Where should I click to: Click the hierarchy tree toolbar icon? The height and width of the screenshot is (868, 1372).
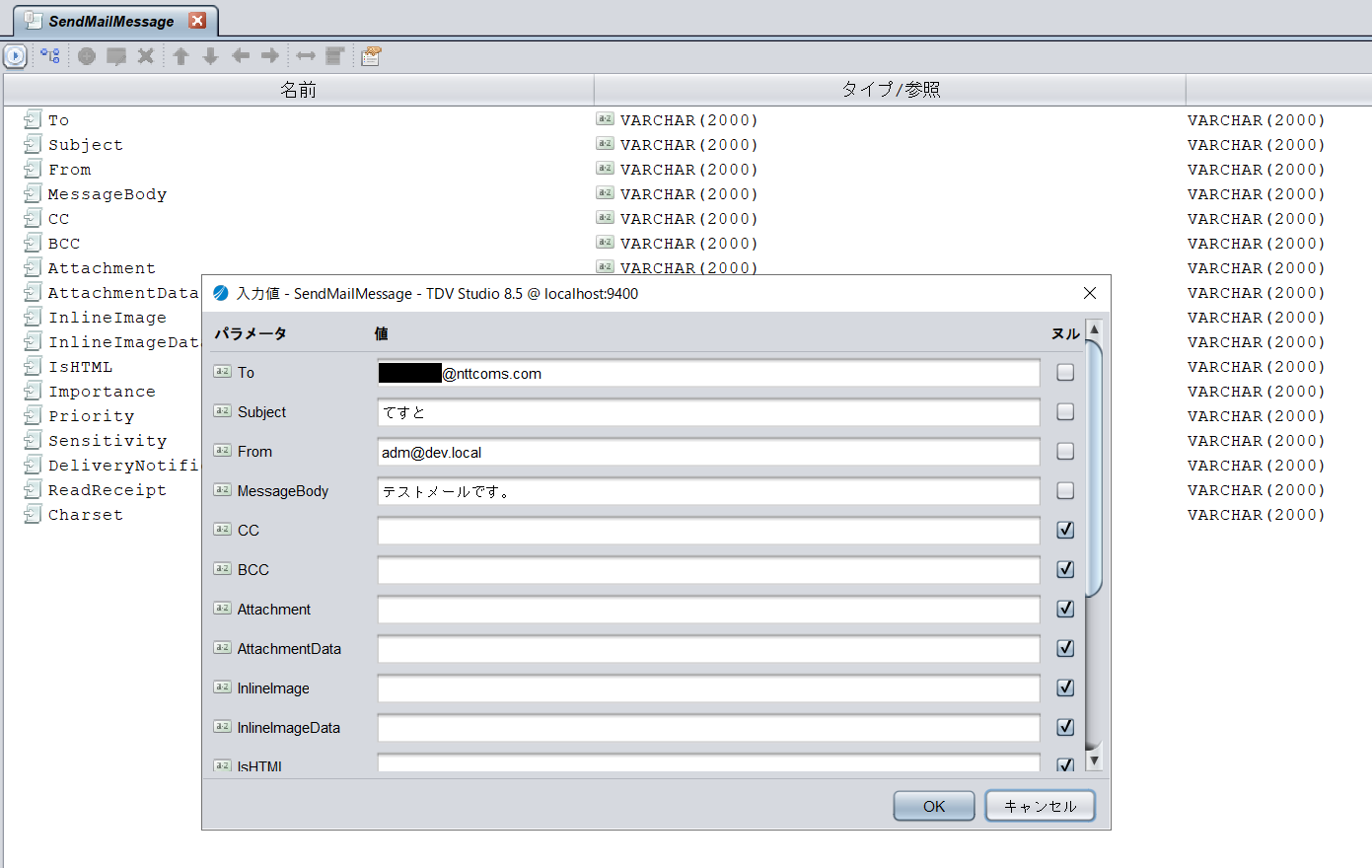pyautogui.click(x=50, y=56)
